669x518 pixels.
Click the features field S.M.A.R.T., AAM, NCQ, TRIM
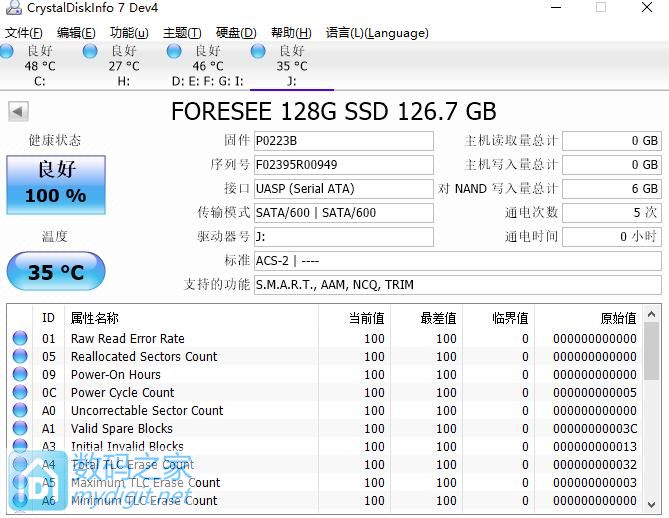click(x=458, y=284)
